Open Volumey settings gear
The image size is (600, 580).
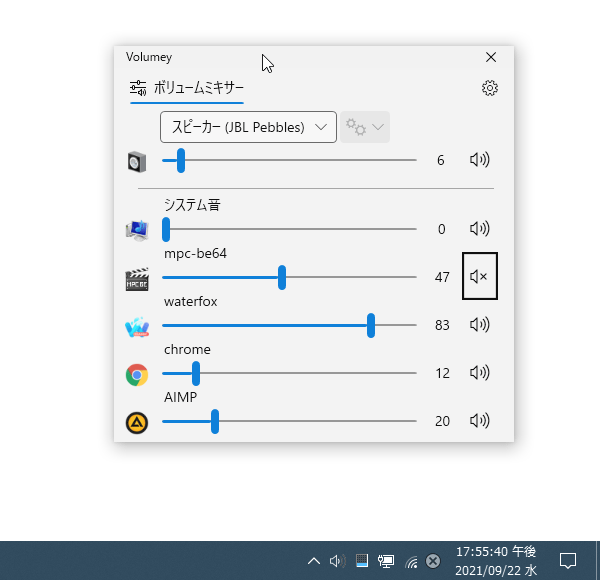[489, 88]
